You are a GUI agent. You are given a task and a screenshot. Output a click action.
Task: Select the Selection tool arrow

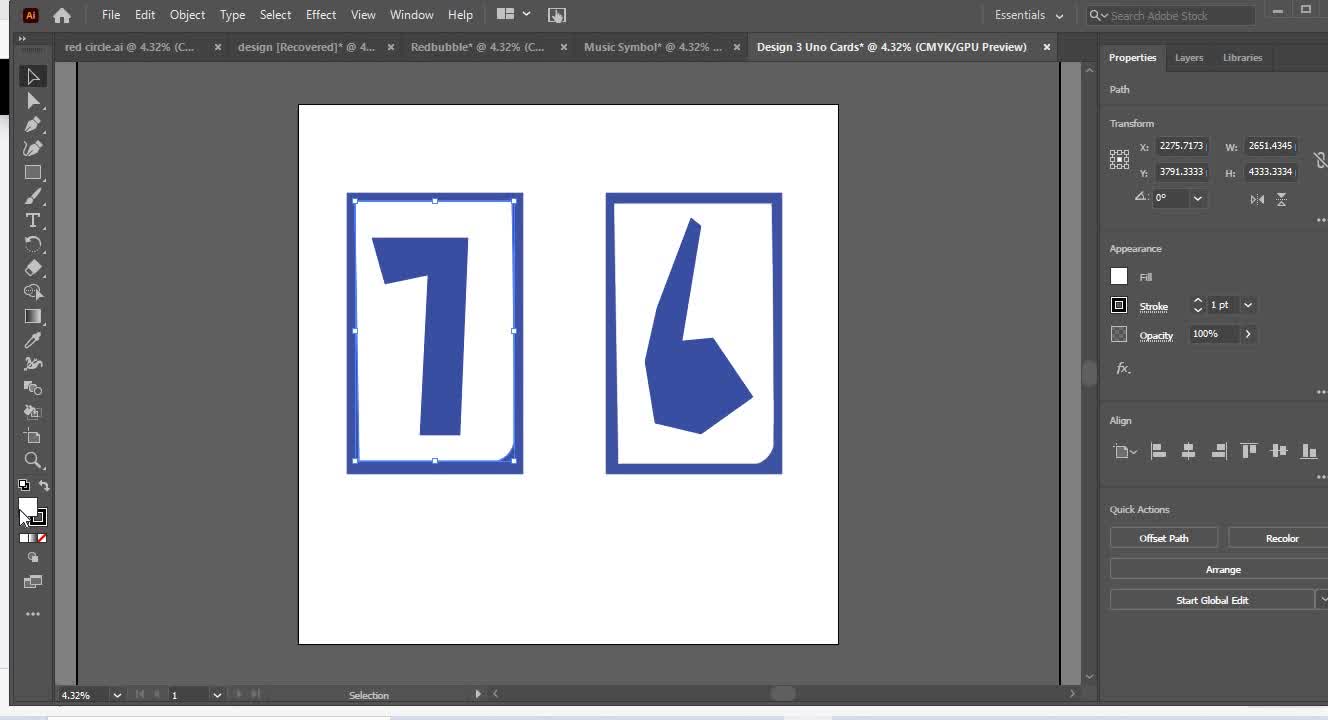(x=33, y=77)
